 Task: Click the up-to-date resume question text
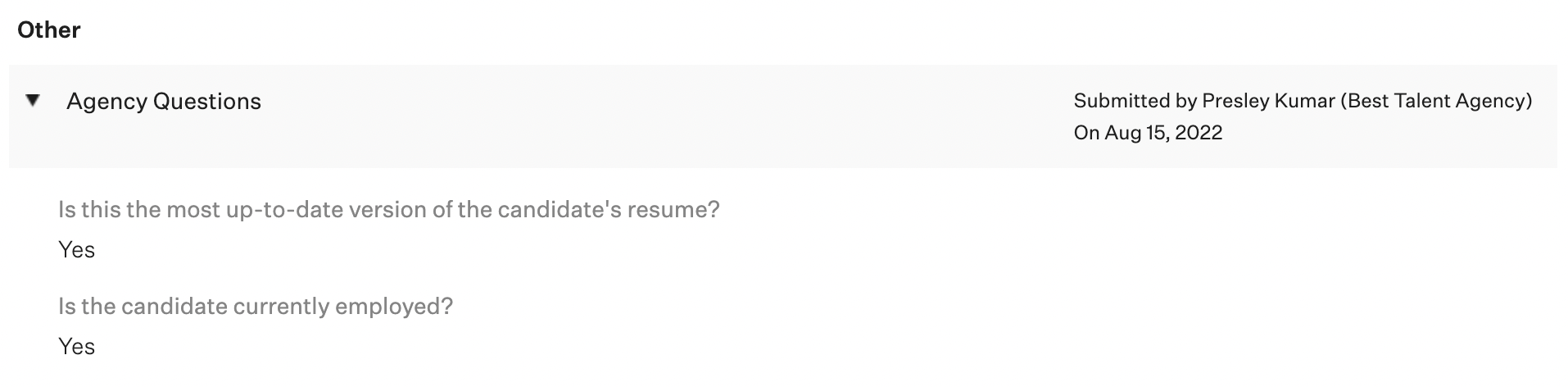tap(389, 210)
